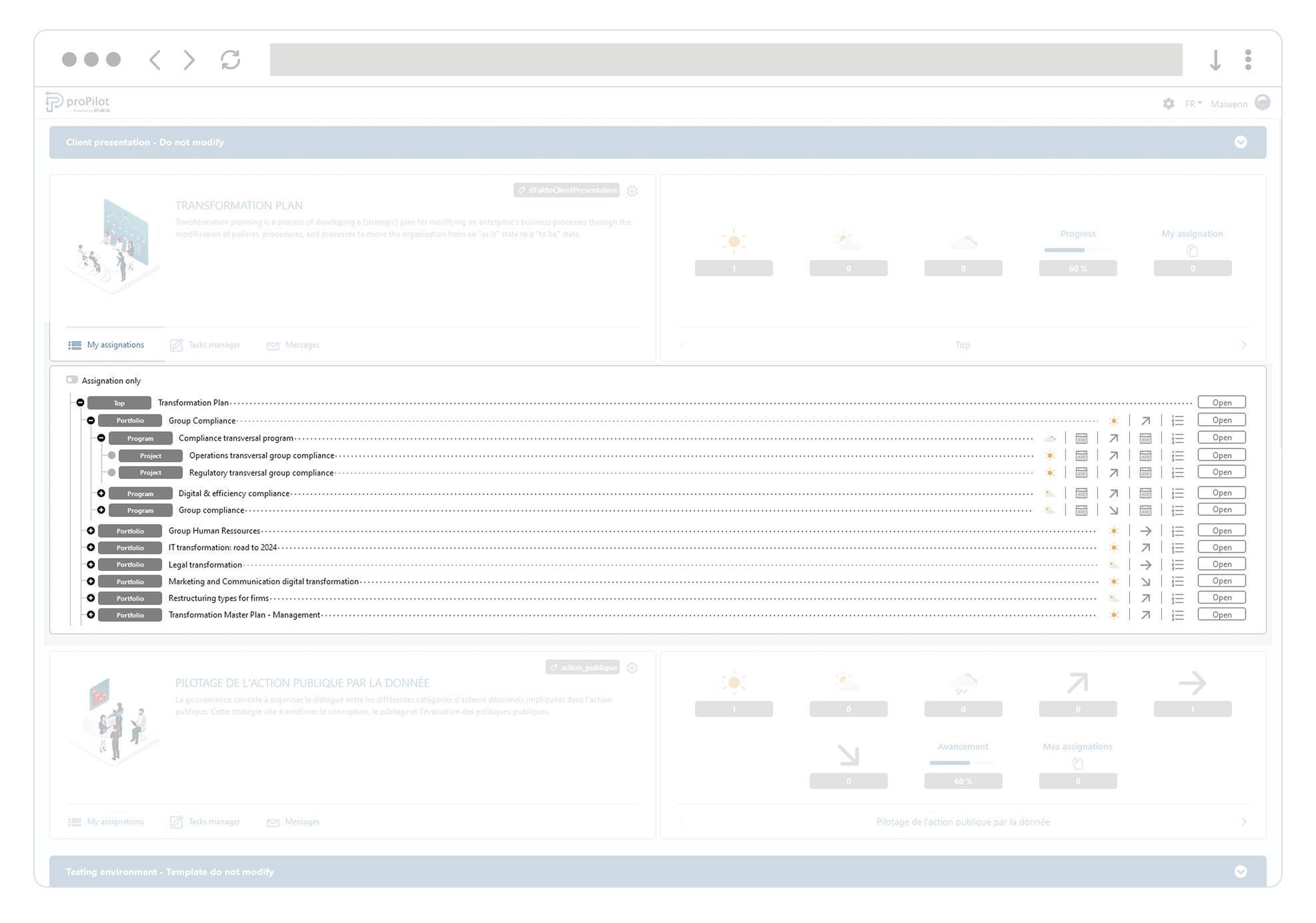Click the first calendar icon on the Compliance transversal program row
Image resolution: width=1316 pixels, height=923 pixels.
[x=1081, y=438]
